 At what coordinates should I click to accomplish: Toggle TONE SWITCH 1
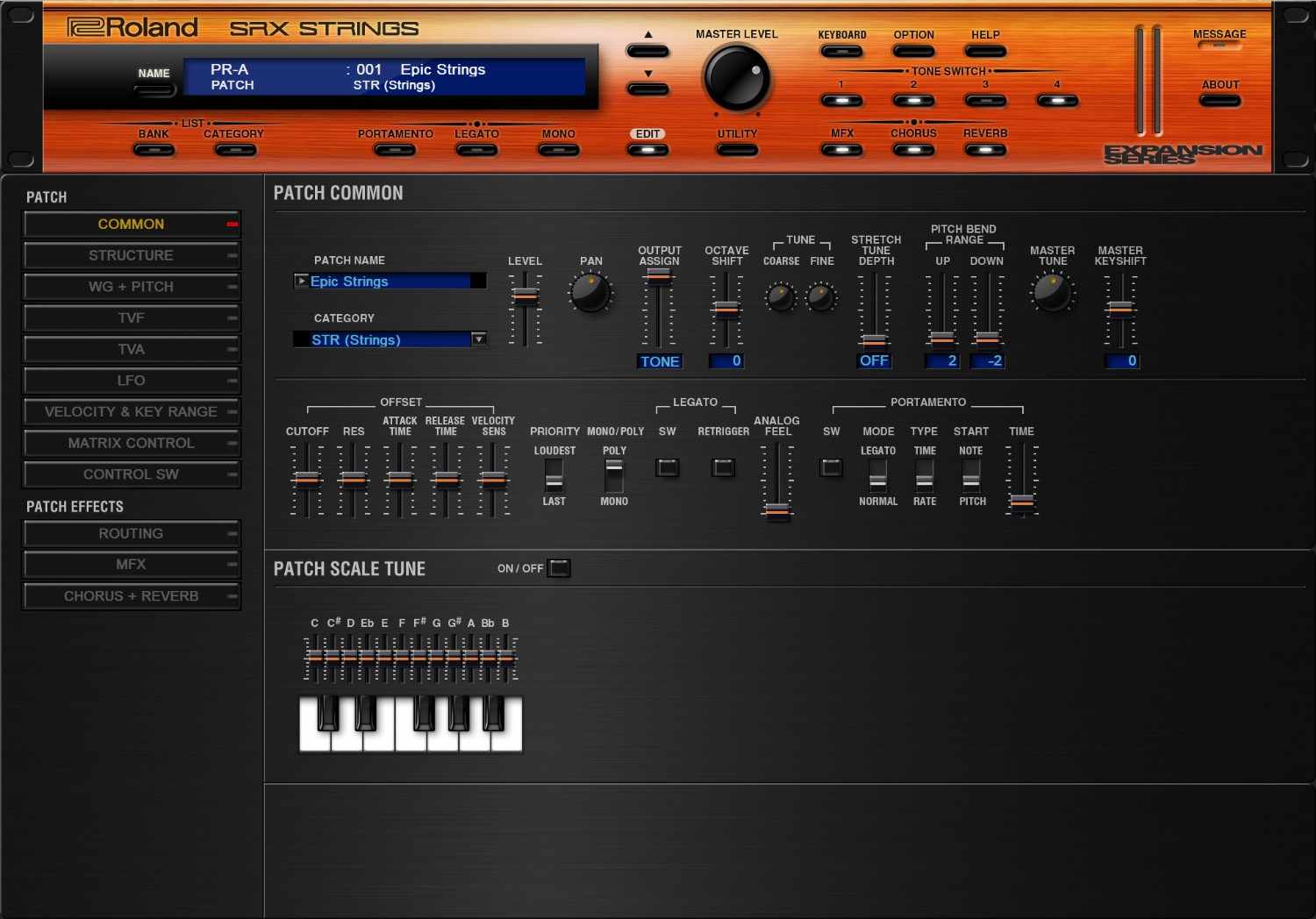click(x=840, y=101)
